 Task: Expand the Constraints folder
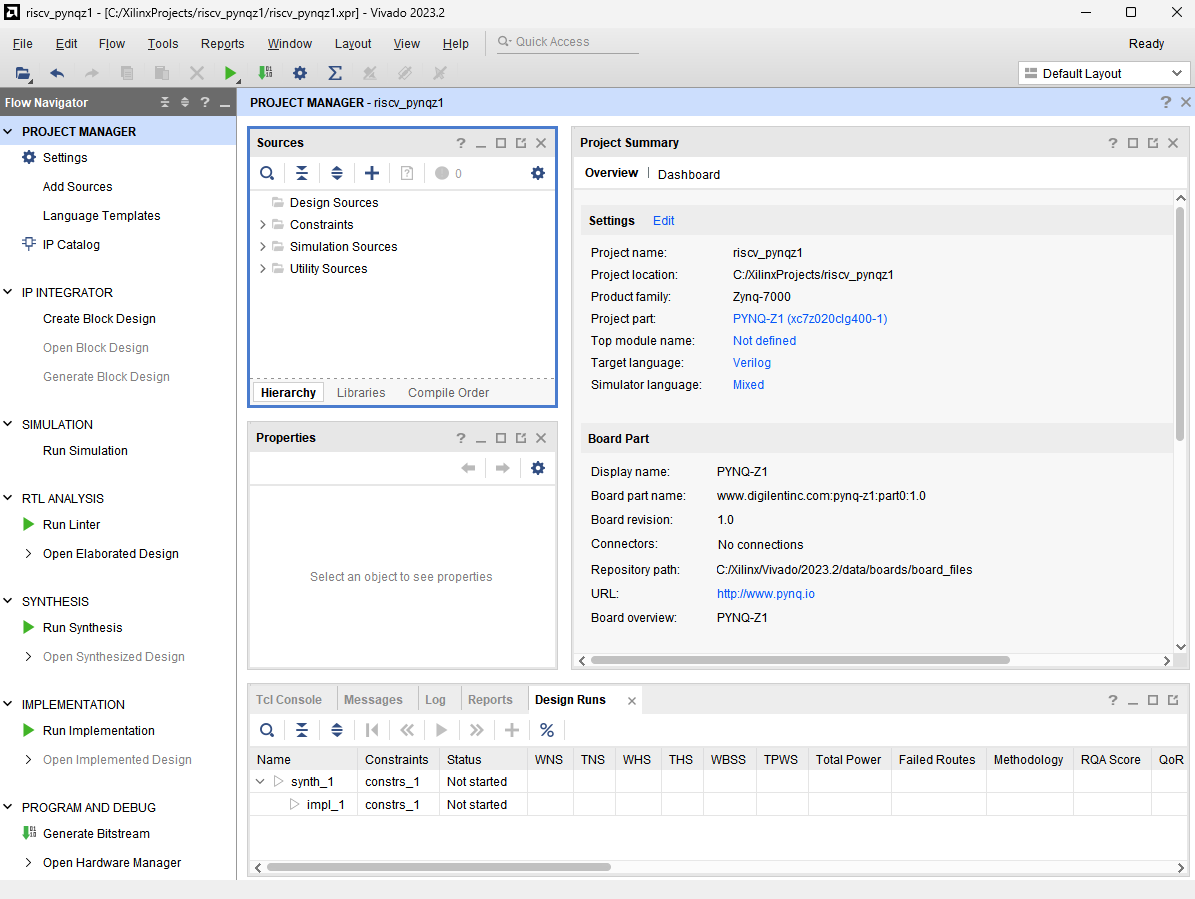pos(263,225)
